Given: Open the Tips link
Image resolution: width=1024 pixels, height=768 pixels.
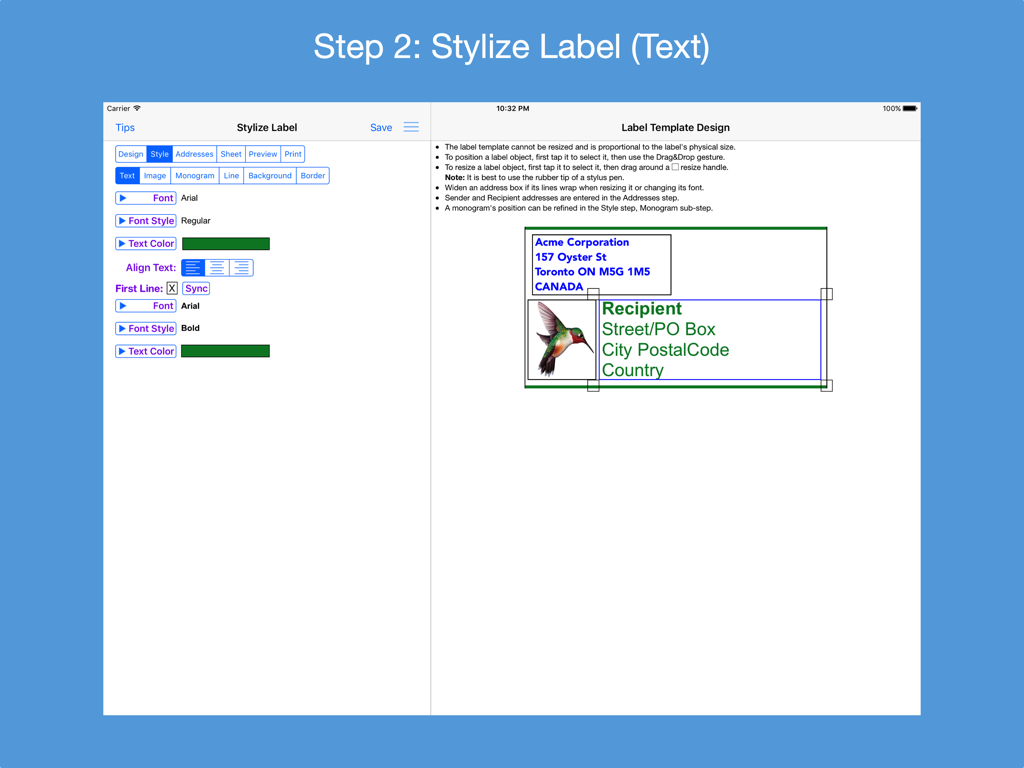Looking at the screenshot, I should click(x=124, y=127).
